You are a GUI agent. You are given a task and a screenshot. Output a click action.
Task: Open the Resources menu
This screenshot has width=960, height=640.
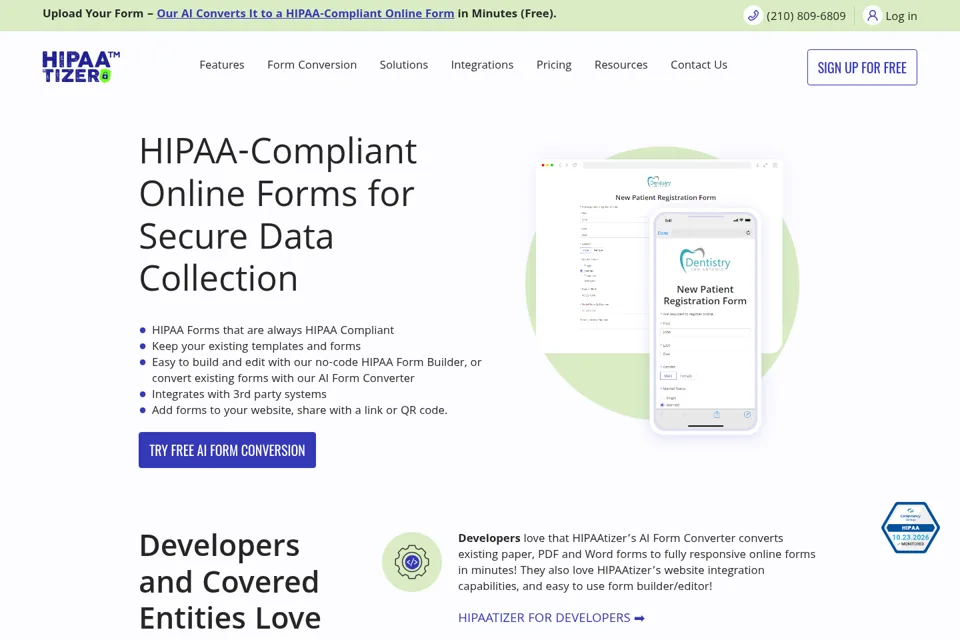[621, 65]
